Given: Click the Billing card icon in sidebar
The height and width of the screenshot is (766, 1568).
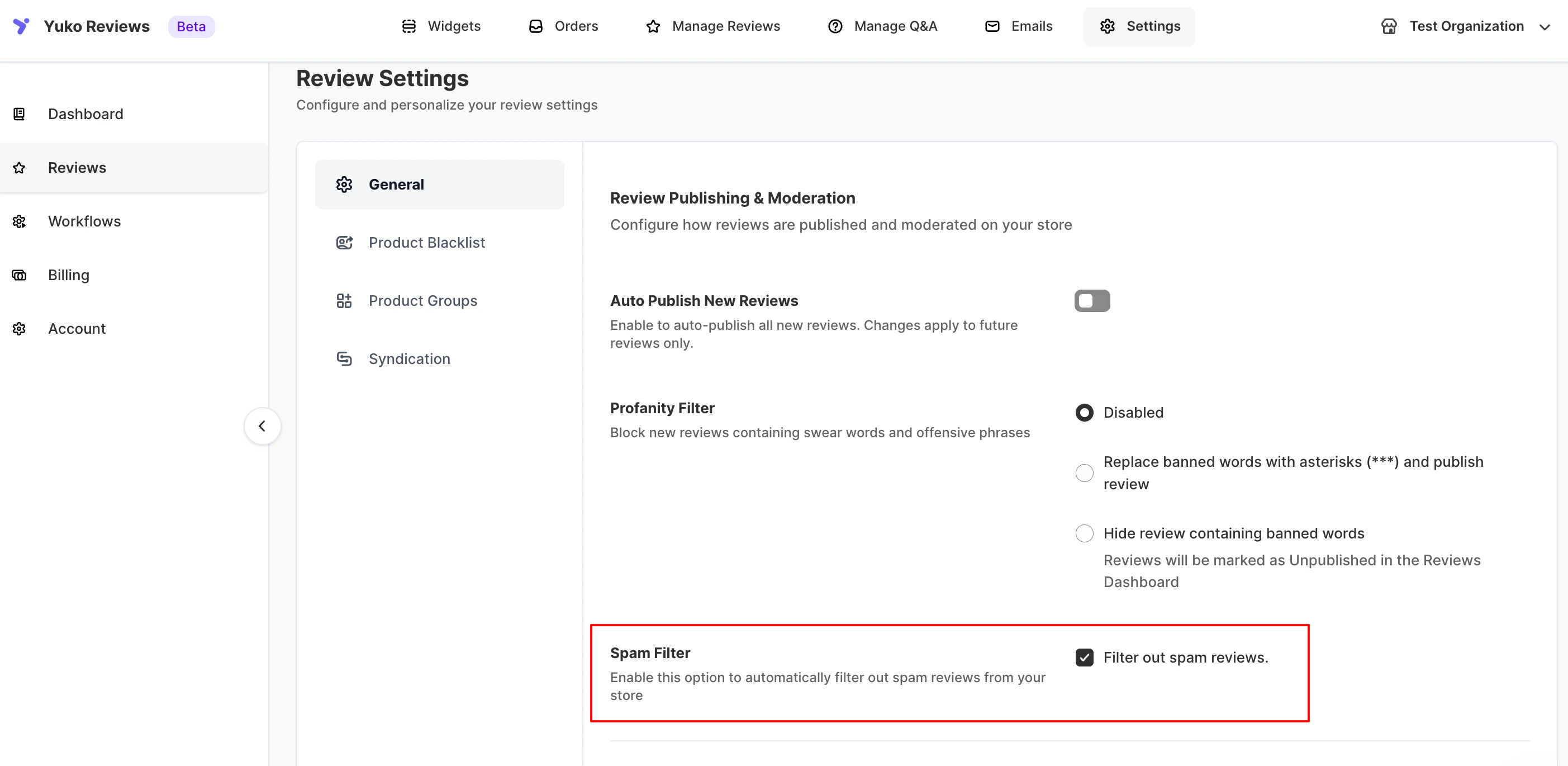Looking at the screenshot, I should [19, 275].
